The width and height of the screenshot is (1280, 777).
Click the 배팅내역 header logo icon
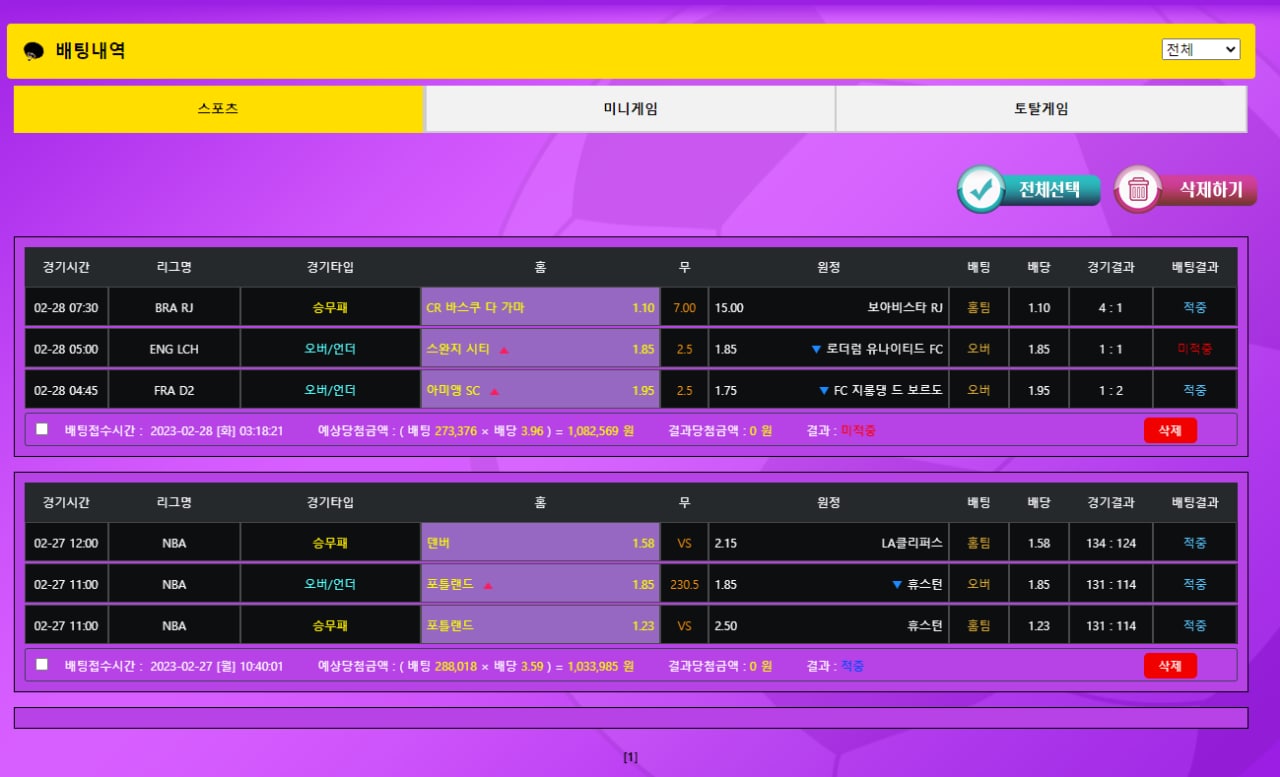click(x=33, y=51)
